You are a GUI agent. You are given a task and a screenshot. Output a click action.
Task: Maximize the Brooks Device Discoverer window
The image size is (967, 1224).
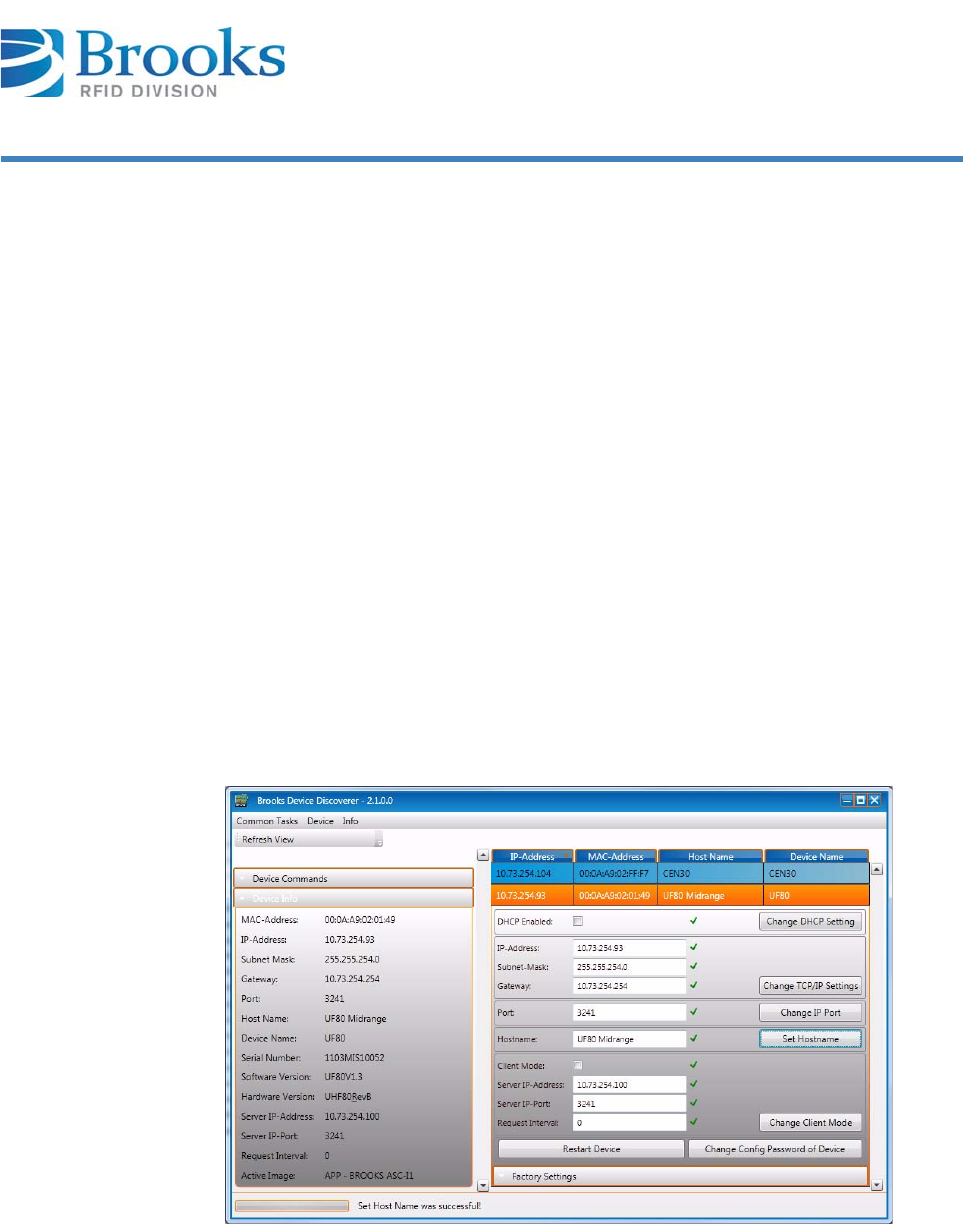(860, 800)
